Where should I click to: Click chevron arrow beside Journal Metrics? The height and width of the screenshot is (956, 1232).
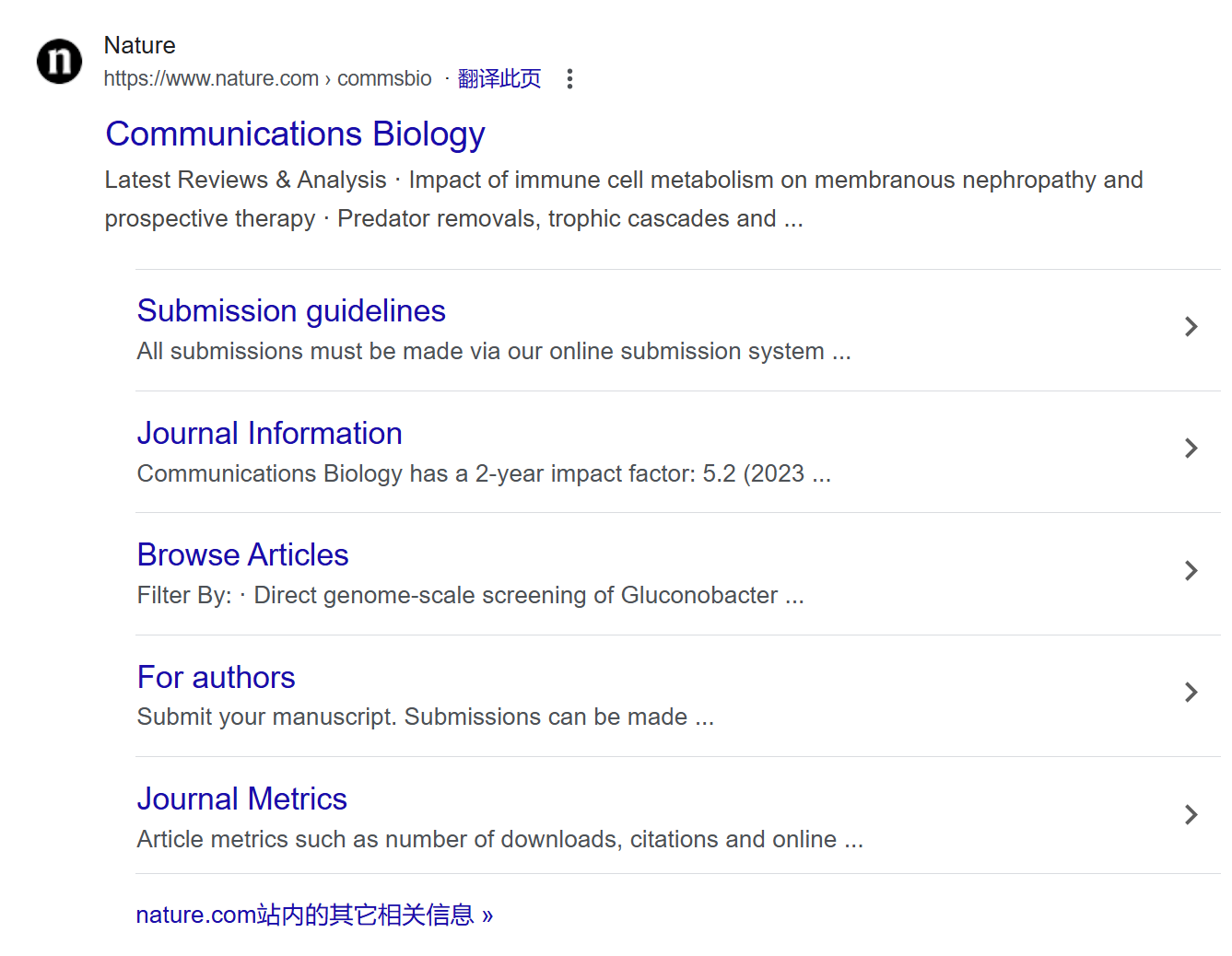click(1191, 815)
